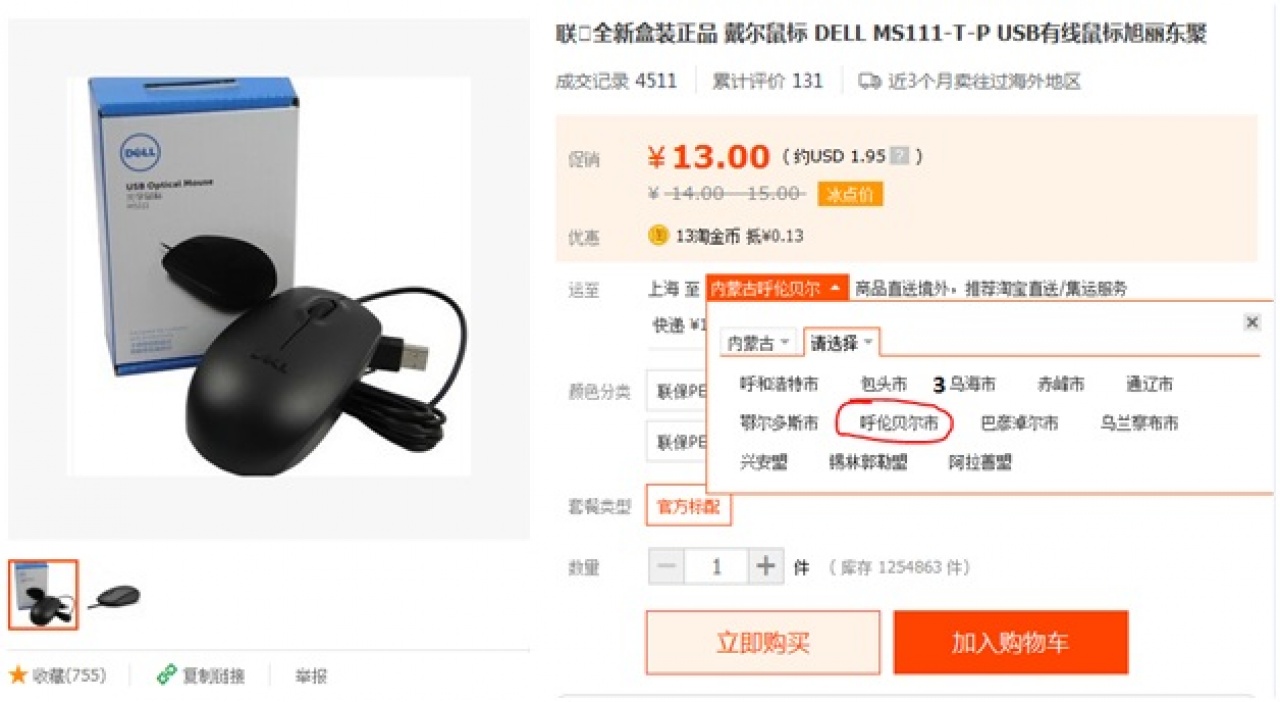Click the quantity input field
The width and height of the screenshot is (1280, 702).
click(716, 567)
